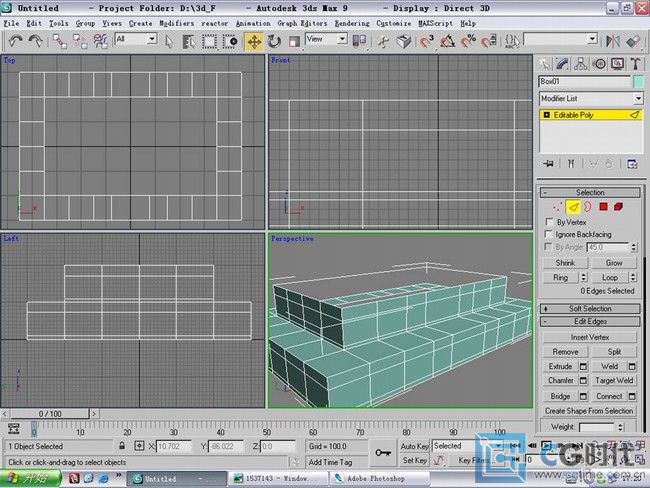Open the Motion command panel tab
This screenshot has width=650, height=488.
pos(599,64)
